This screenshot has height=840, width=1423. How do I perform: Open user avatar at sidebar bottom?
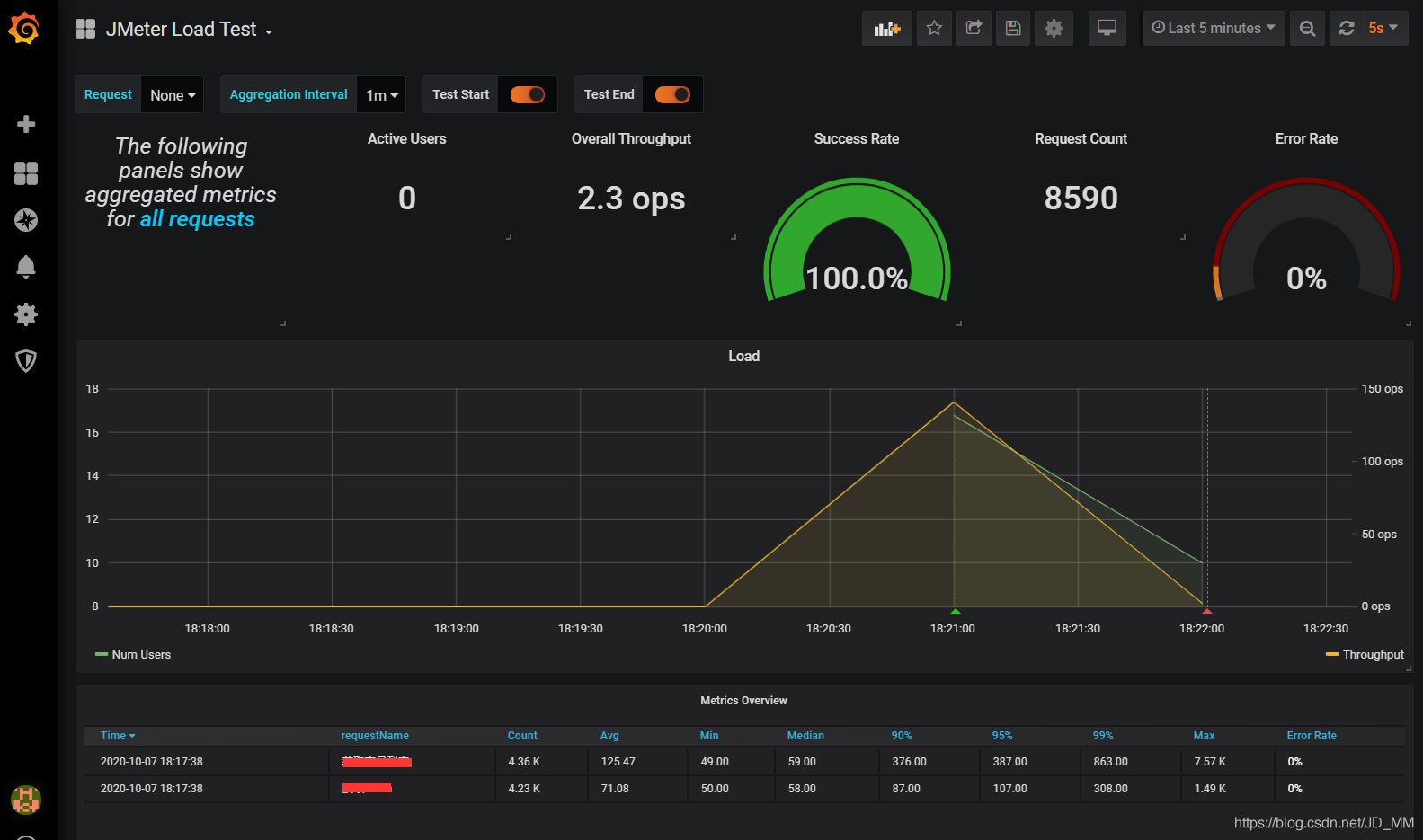click(26, 799)
